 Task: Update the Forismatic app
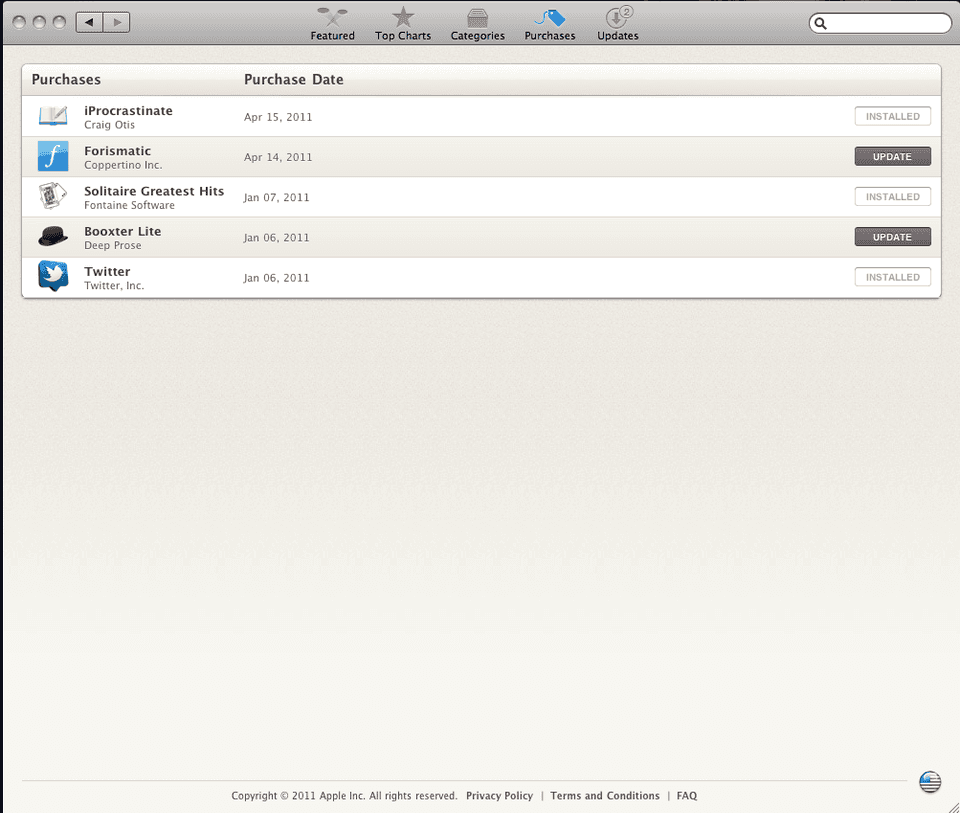[893, 157]
